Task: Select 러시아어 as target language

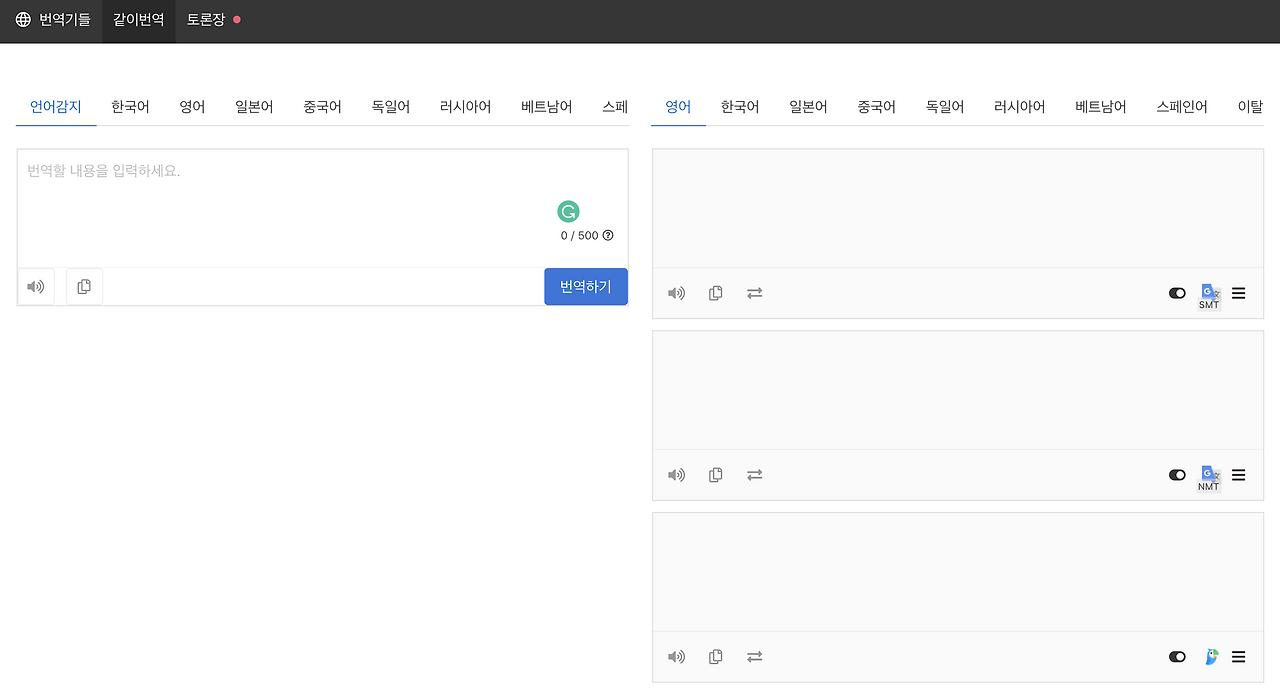Action: (x=1019, y=107)
